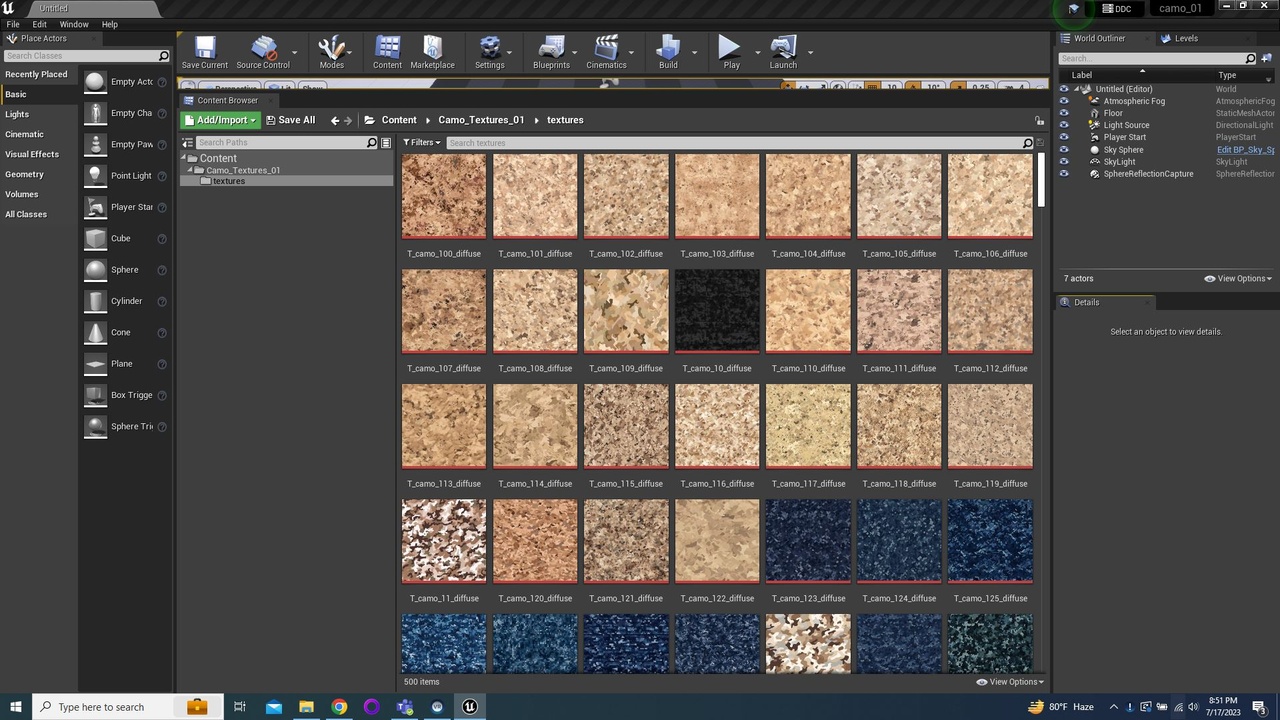Open World Outliner View Options dropdown
The width and height of the screenshot is (1280, 720).
pyautogui.click(x=1238, y=279)
